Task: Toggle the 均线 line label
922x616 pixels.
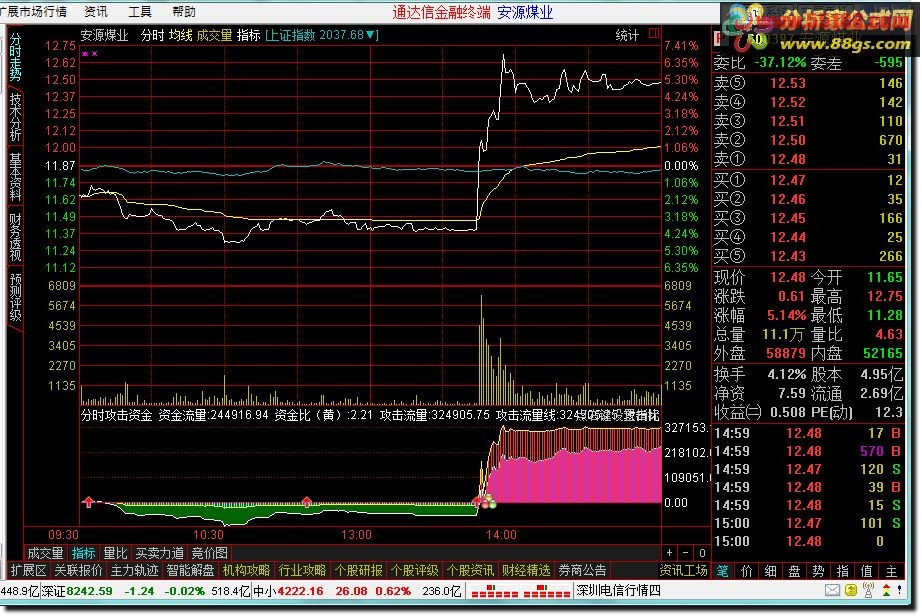Action: [181, 35]
